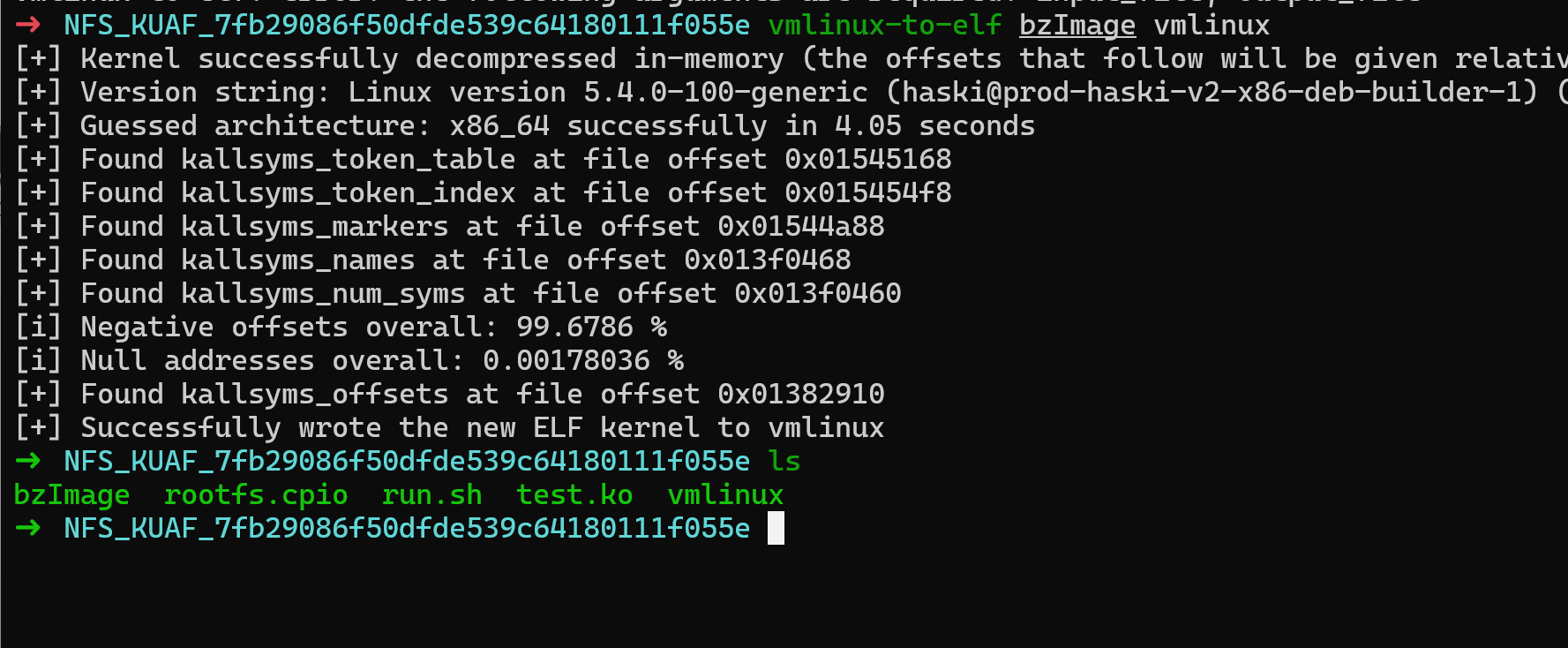Click test.ko in the file listing
1568x648 pixels.
(574, 495)
